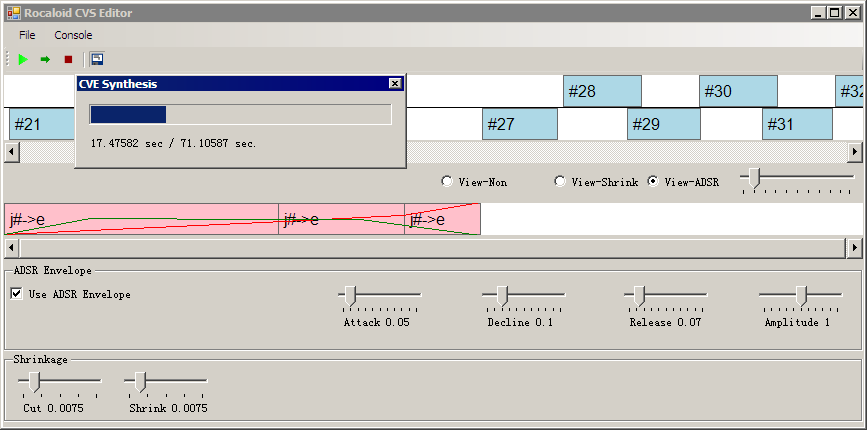Screen dimensions: 867x430
Task: Open the File menu
Action: tap(27, 35)
